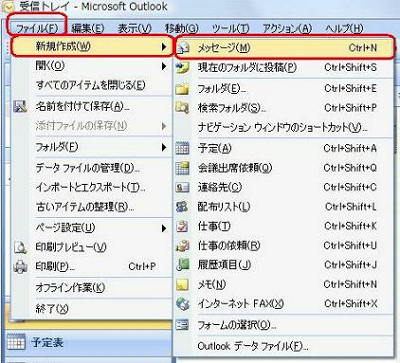The height and width of the screenshot is (363, 400).
Task: Open the 移動(G) menu
Action: coord(182,29)
